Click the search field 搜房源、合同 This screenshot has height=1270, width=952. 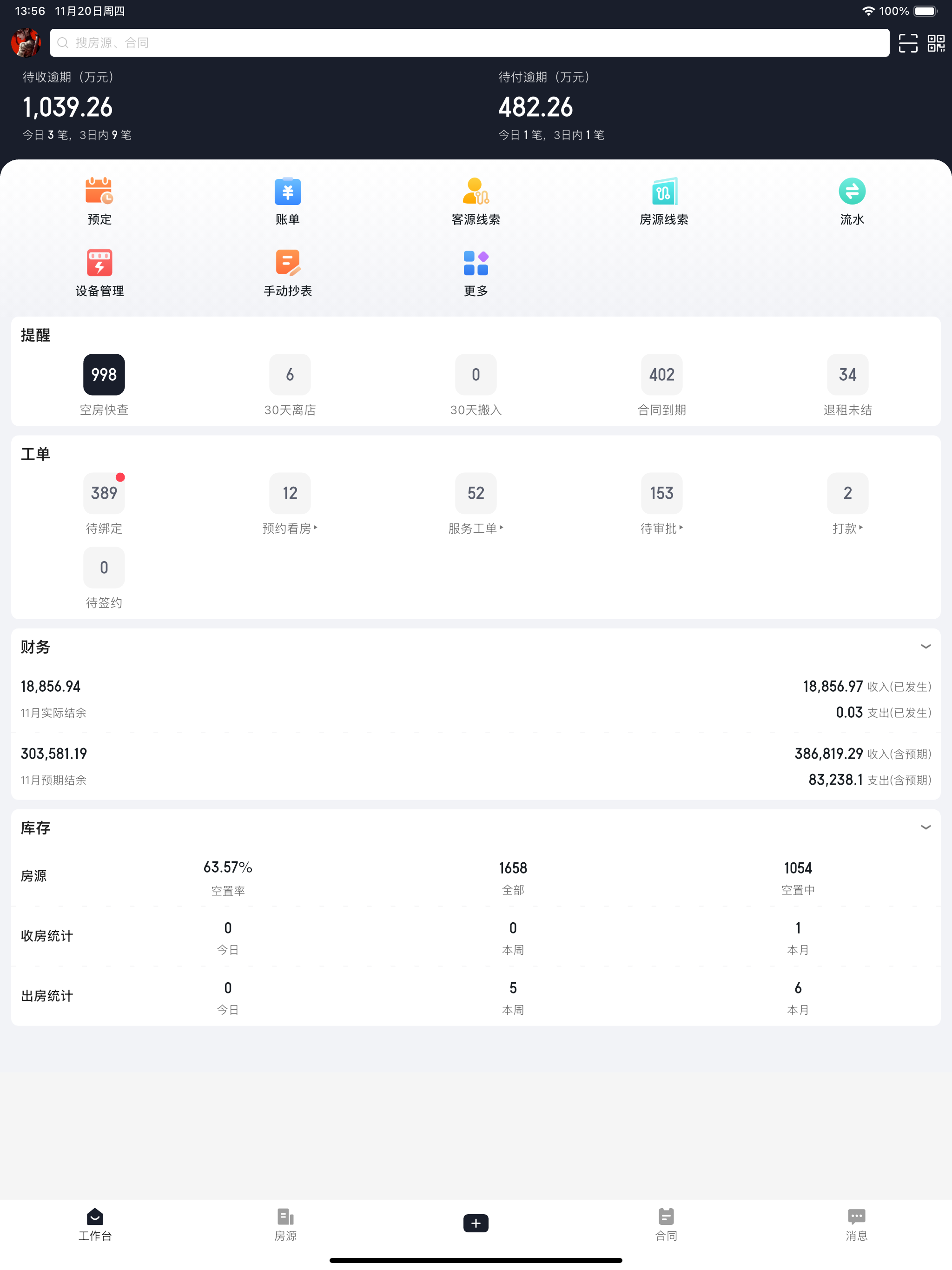click(x=469, y=43)
